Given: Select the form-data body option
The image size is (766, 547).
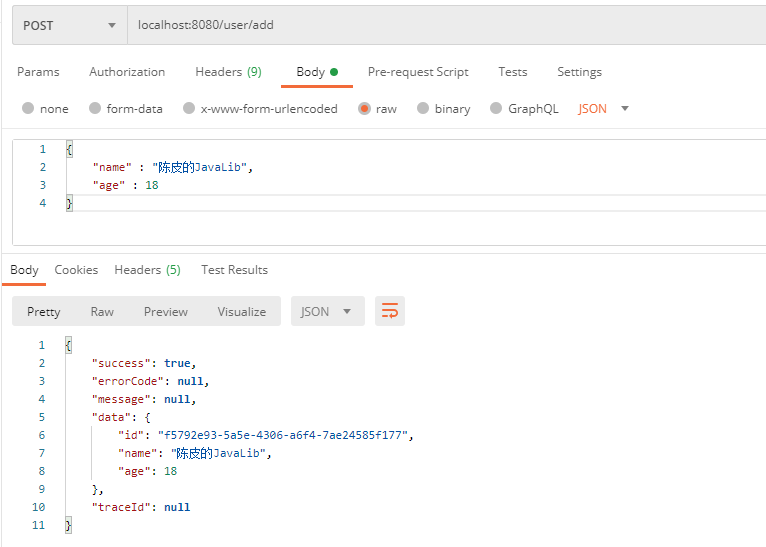Looking at the screenshot, I should 95,109.
